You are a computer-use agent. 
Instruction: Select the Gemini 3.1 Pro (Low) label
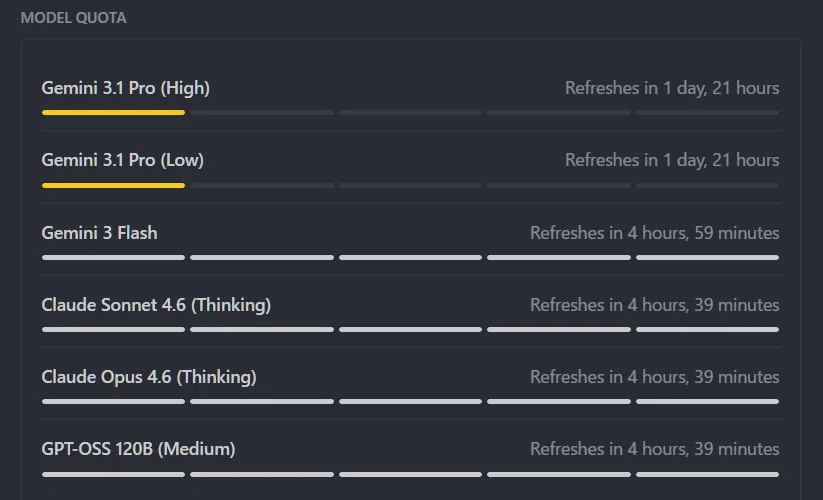(122, 160)
